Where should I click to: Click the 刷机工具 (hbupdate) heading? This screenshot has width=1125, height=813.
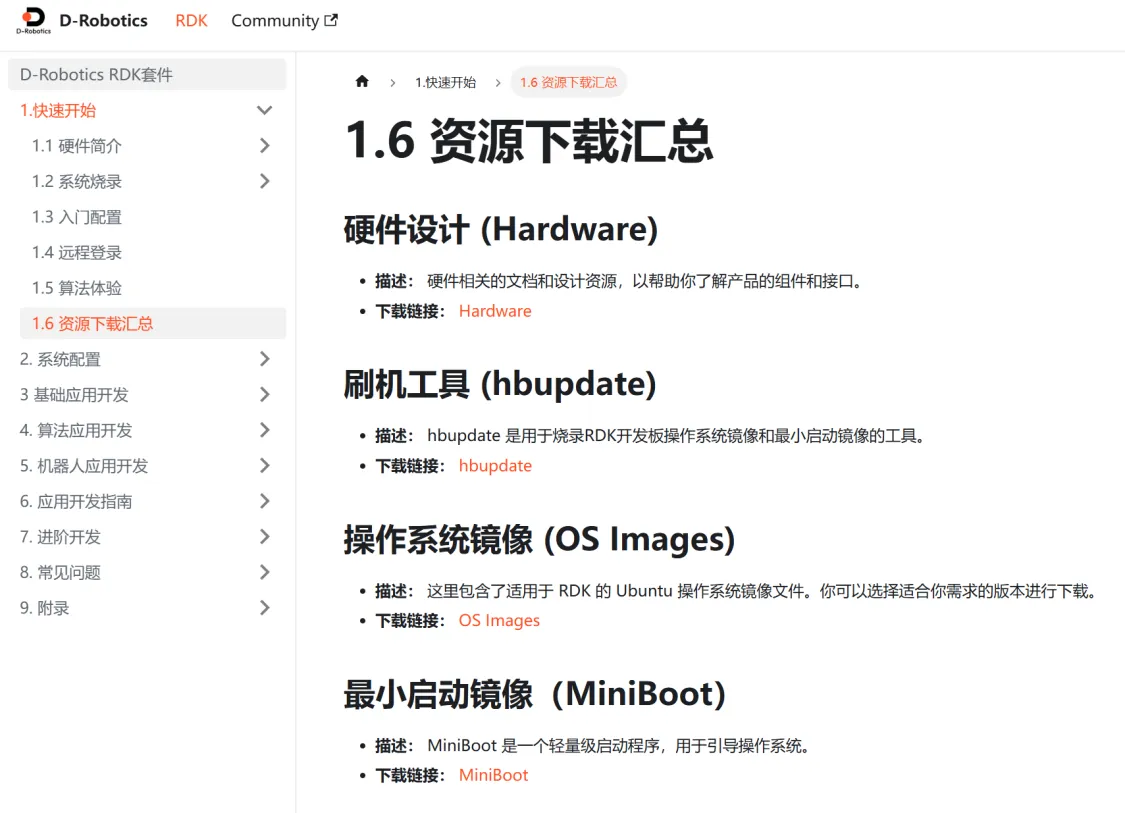pos(500,384)
